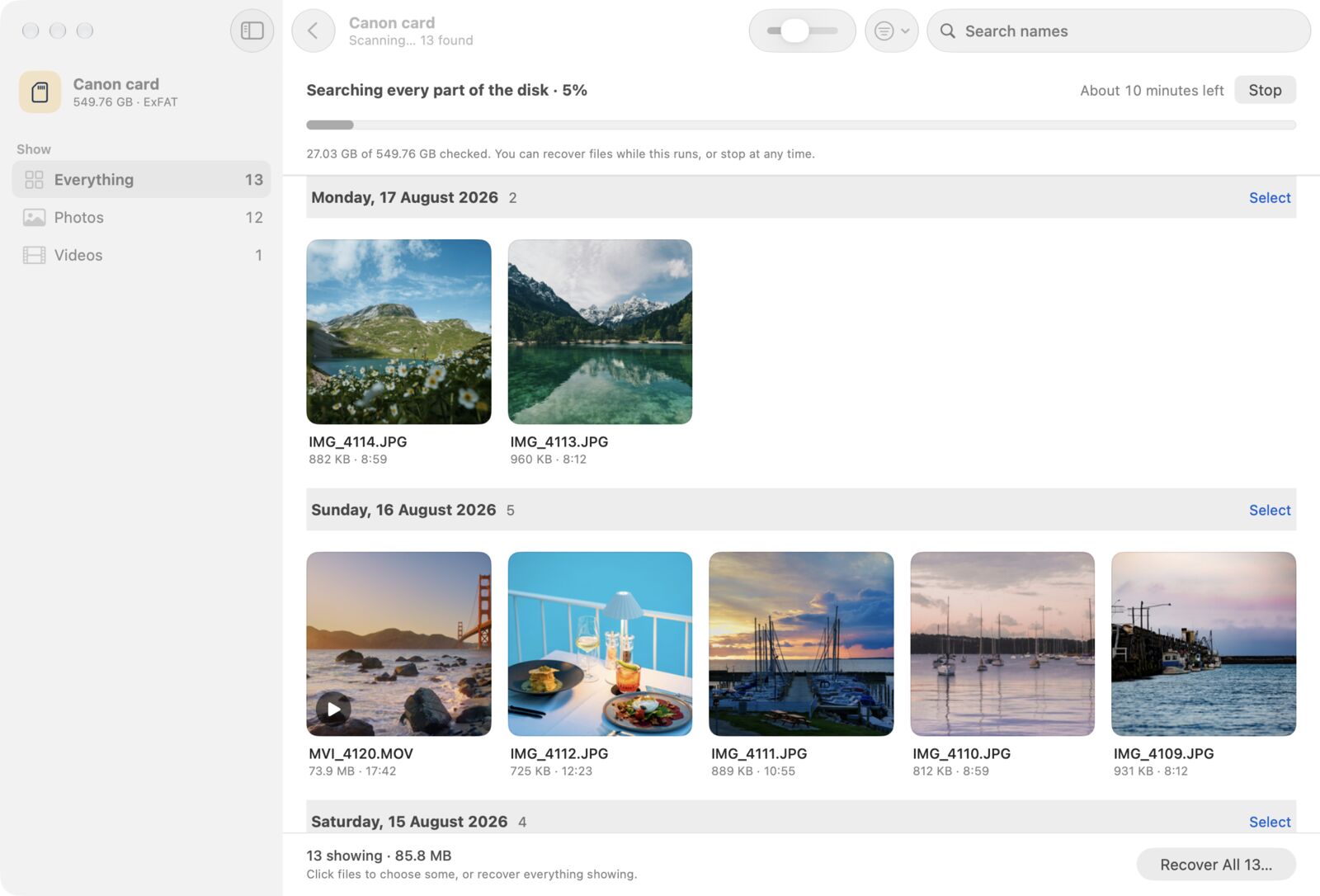Viewport: 1320px width, 896px height.
Task: Select all Monday, 17 August items
Action: [1270, 197]
